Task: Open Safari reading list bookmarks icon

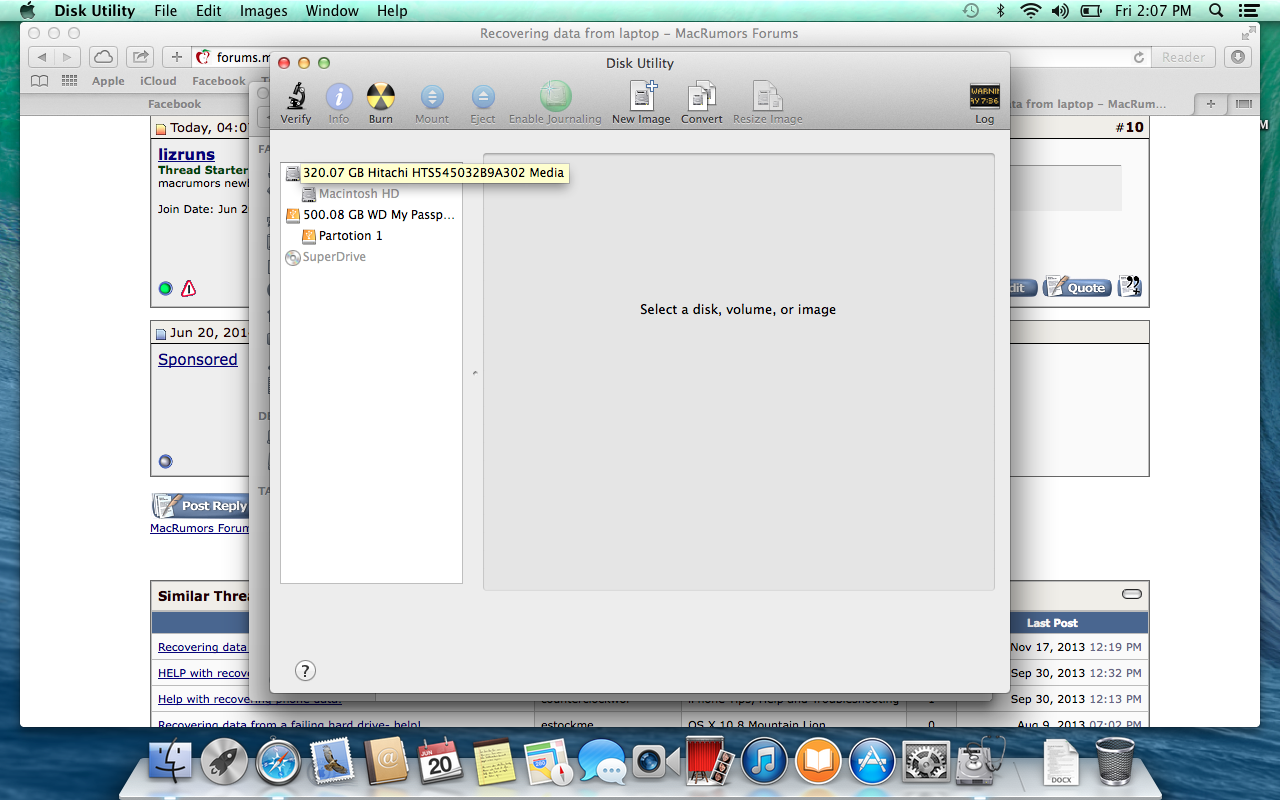Action: click(x=39, y=81)
